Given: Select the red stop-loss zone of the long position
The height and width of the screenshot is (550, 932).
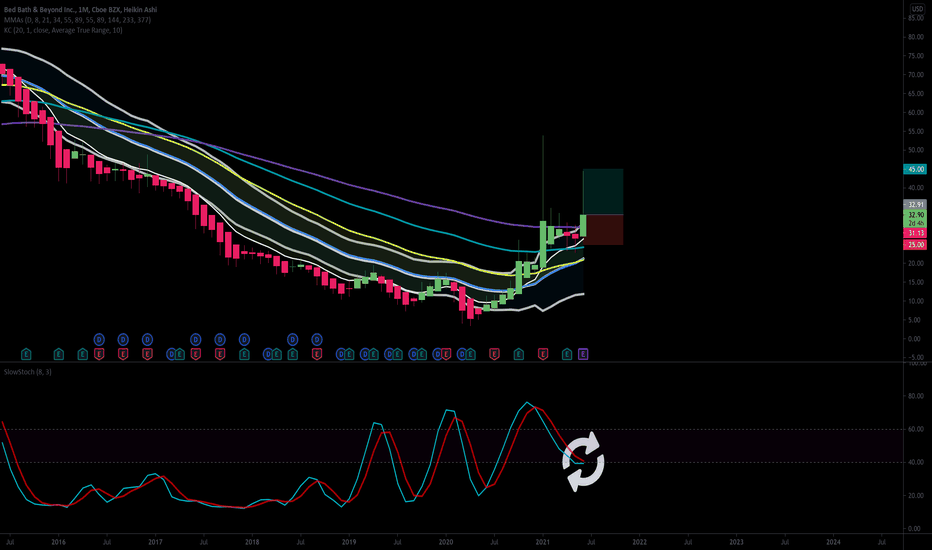Looking at the screenshot, I should (x=603, y=230).
